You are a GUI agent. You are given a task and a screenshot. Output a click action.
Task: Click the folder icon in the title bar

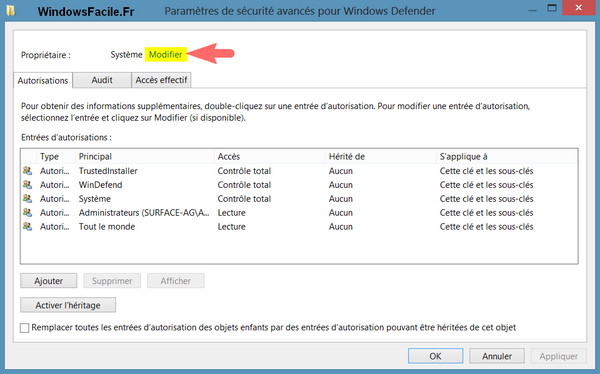[x=11, y=10]
